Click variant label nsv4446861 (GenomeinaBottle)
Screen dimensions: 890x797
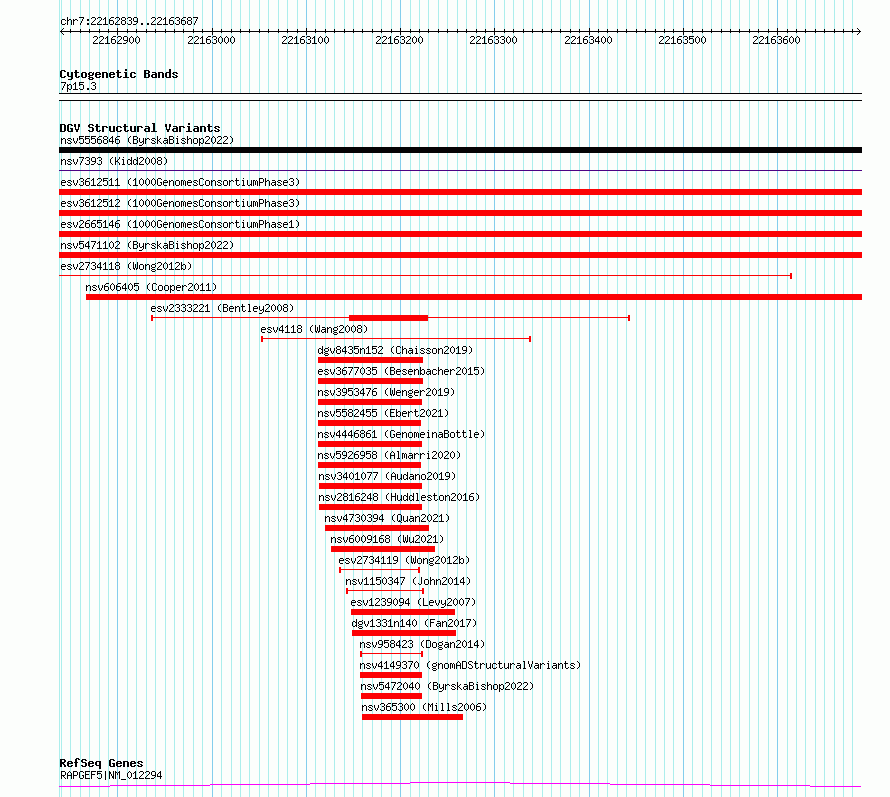coord(401,435)
